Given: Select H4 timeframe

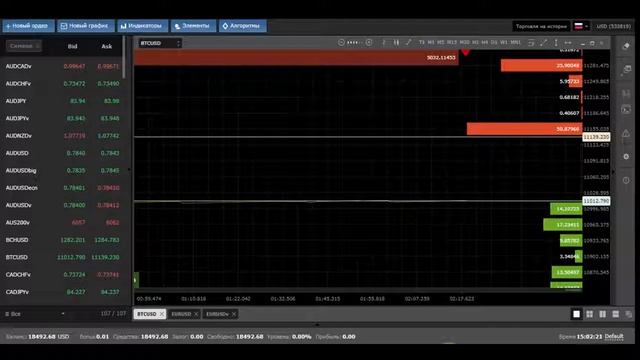Looking at the screenshot, I should 484,42.
